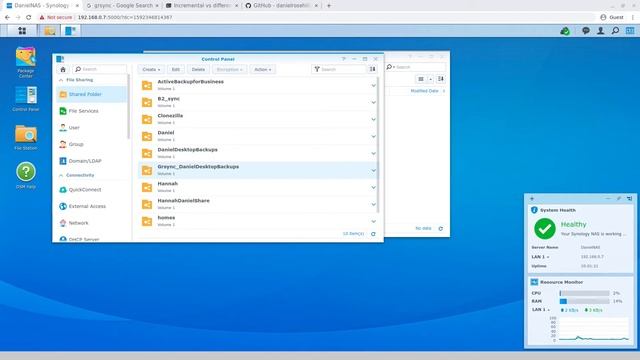
Task: Expand ActiveBackupforBusiness folder details
Action: pos(373,85)
